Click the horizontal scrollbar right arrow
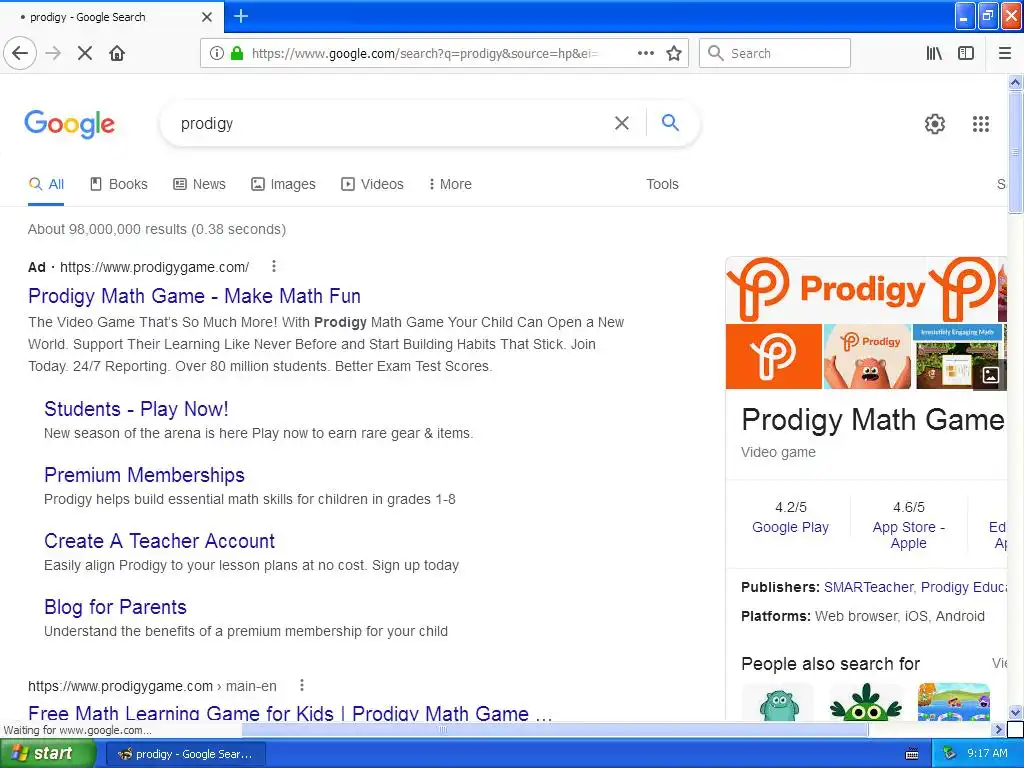Image resolution: width=1024 pixels, height=768 pixels. click(x=998, y=729)
